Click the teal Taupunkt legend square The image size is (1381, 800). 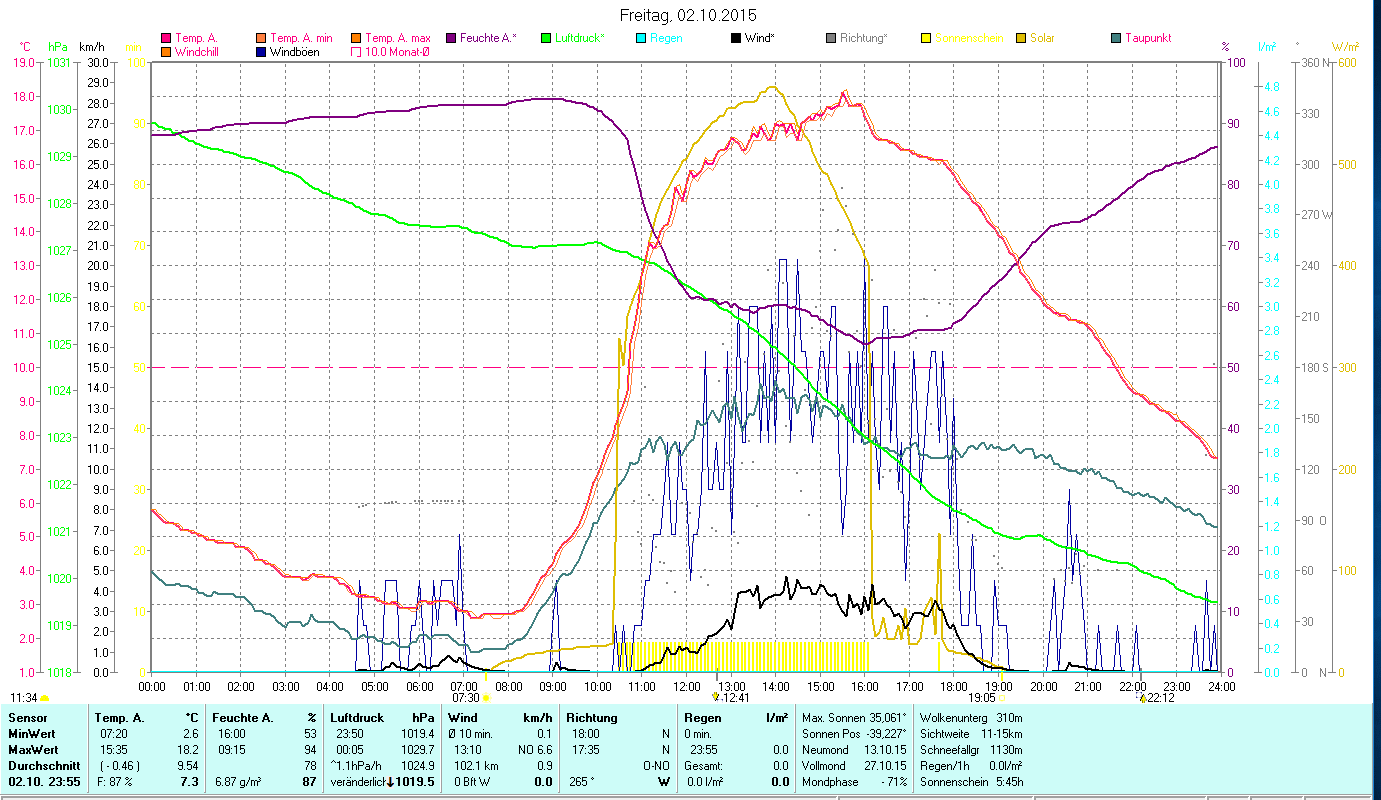(x=1116, y=38)
